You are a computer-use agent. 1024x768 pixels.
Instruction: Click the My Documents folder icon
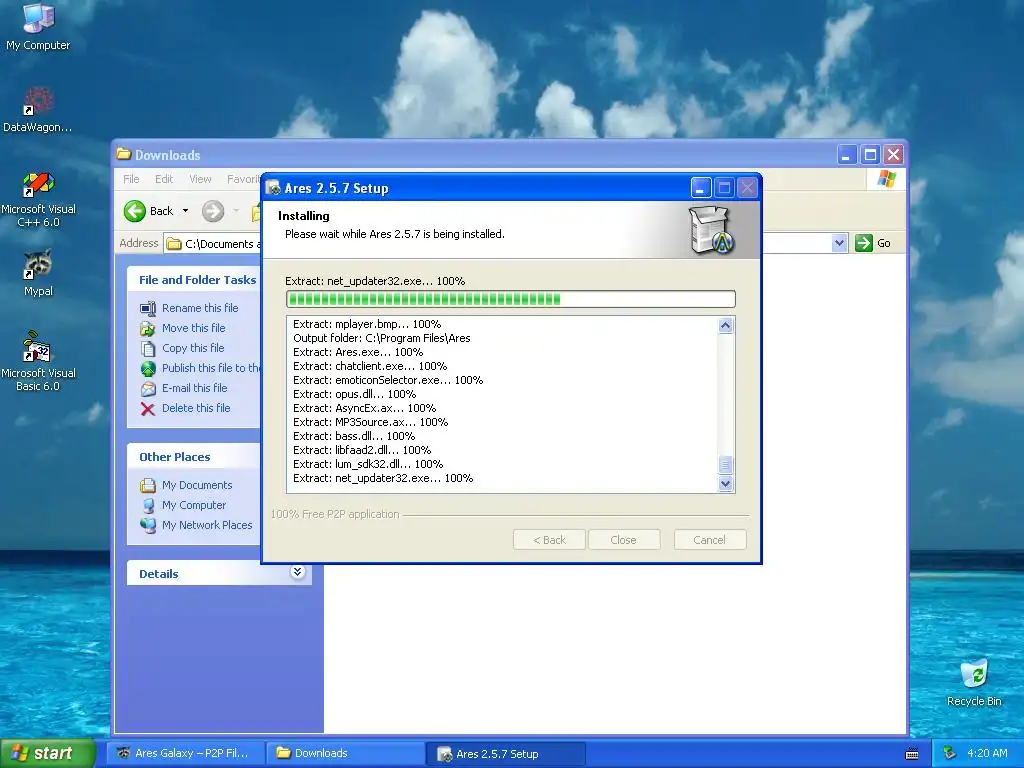click(x=148, y=485)
